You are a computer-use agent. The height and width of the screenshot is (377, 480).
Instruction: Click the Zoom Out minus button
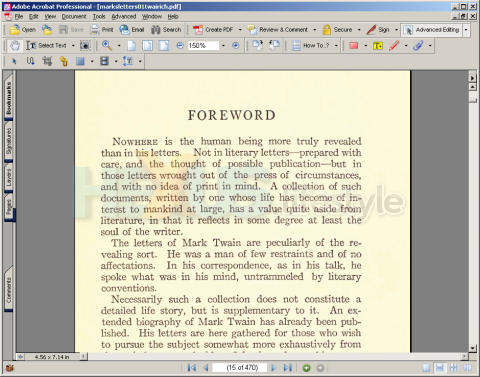click(x=180, y=46)
